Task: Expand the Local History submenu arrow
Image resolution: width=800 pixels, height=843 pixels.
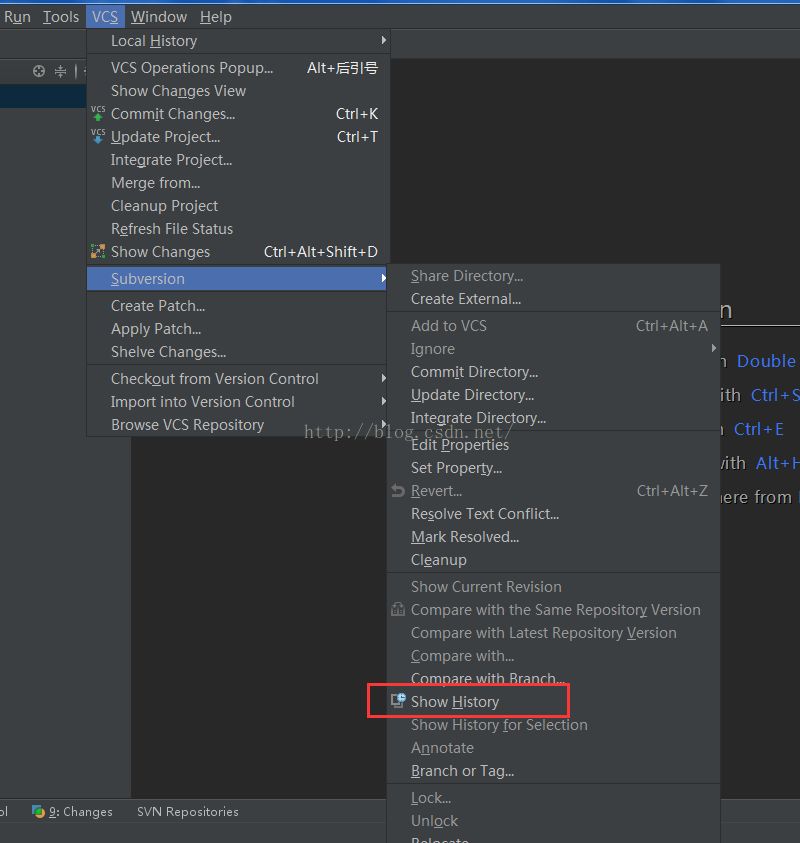Action: 383,40
